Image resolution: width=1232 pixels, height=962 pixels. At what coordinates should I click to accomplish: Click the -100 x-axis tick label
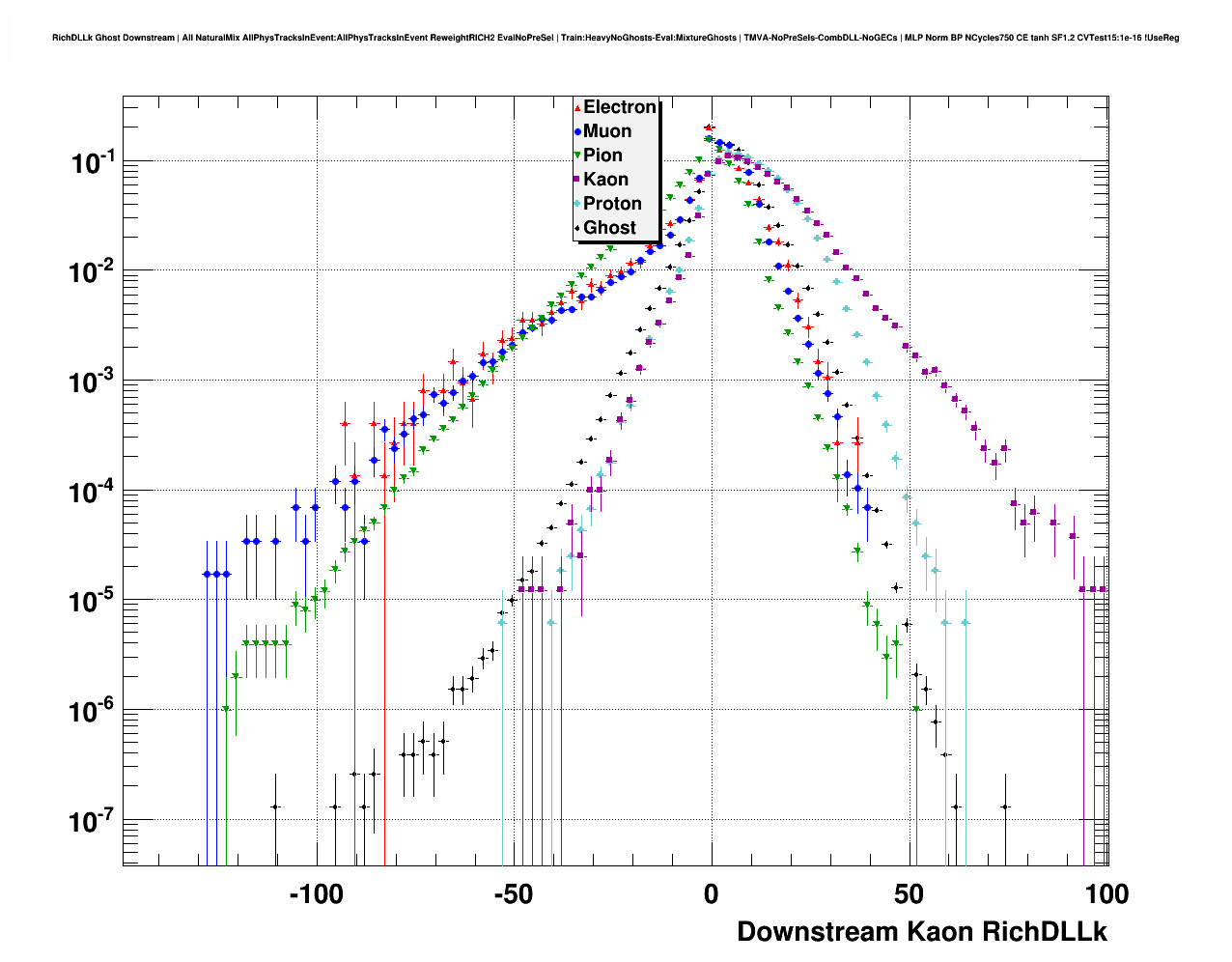coord(317,894)
